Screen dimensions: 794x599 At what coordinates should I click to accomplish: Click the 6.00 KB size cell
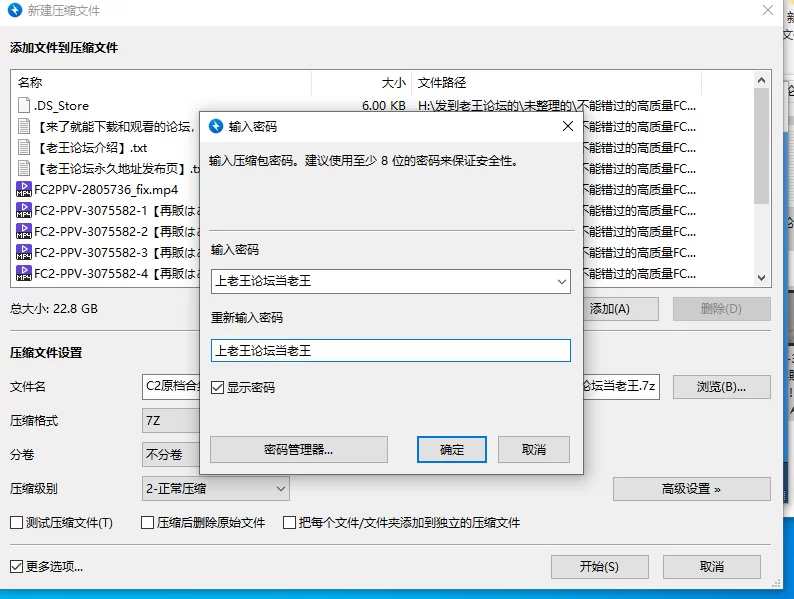(384, 105)
